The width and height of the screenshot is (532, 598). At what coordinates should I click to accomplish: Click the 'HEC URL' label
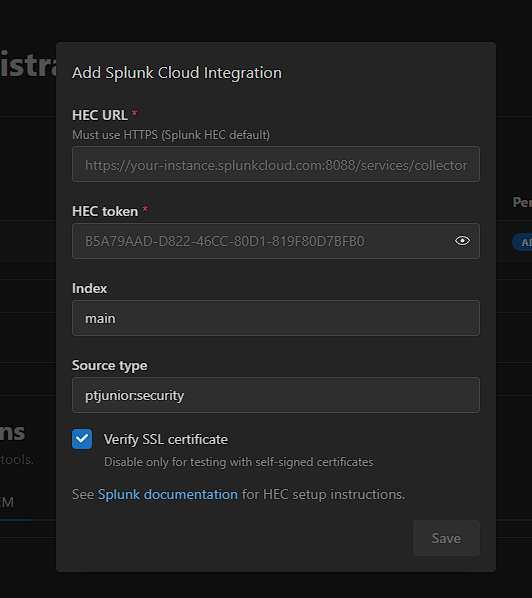100,115
